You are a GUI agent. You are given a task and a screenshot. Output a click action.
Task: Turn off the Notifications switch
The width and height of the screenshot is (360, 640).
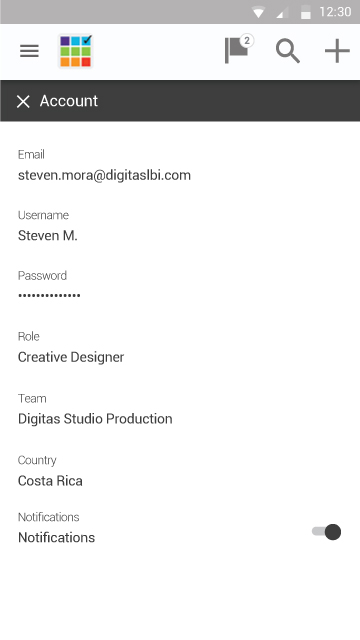[x=327, y=532]
